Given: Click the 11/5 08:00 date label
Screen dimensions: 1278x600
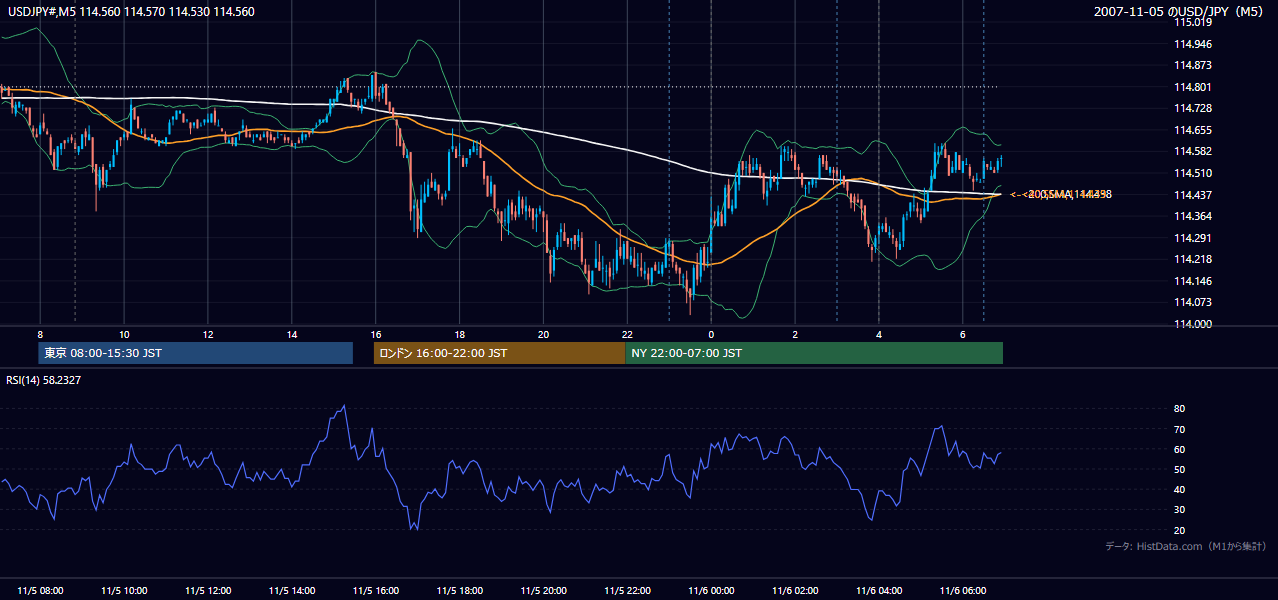Looking at the screenshot, I should pyautogui.click(x=40, y=591).
